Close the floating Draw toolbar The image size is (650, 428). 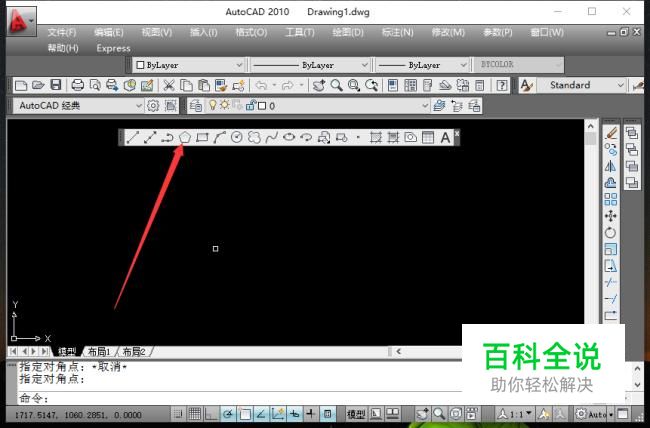tap(457, 133)
